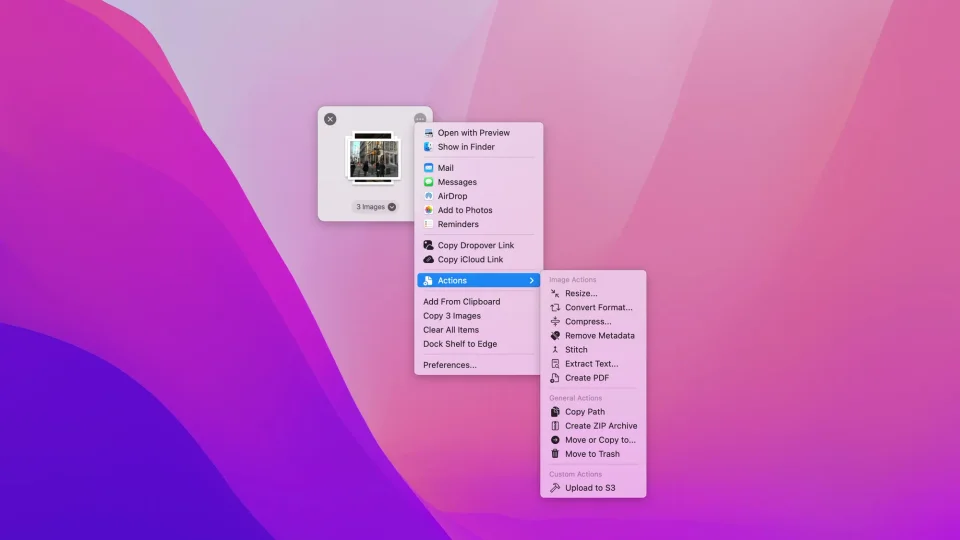Choose Add to Photos
The width and height of the screenshot is (960, 540).
click(465, 210)
